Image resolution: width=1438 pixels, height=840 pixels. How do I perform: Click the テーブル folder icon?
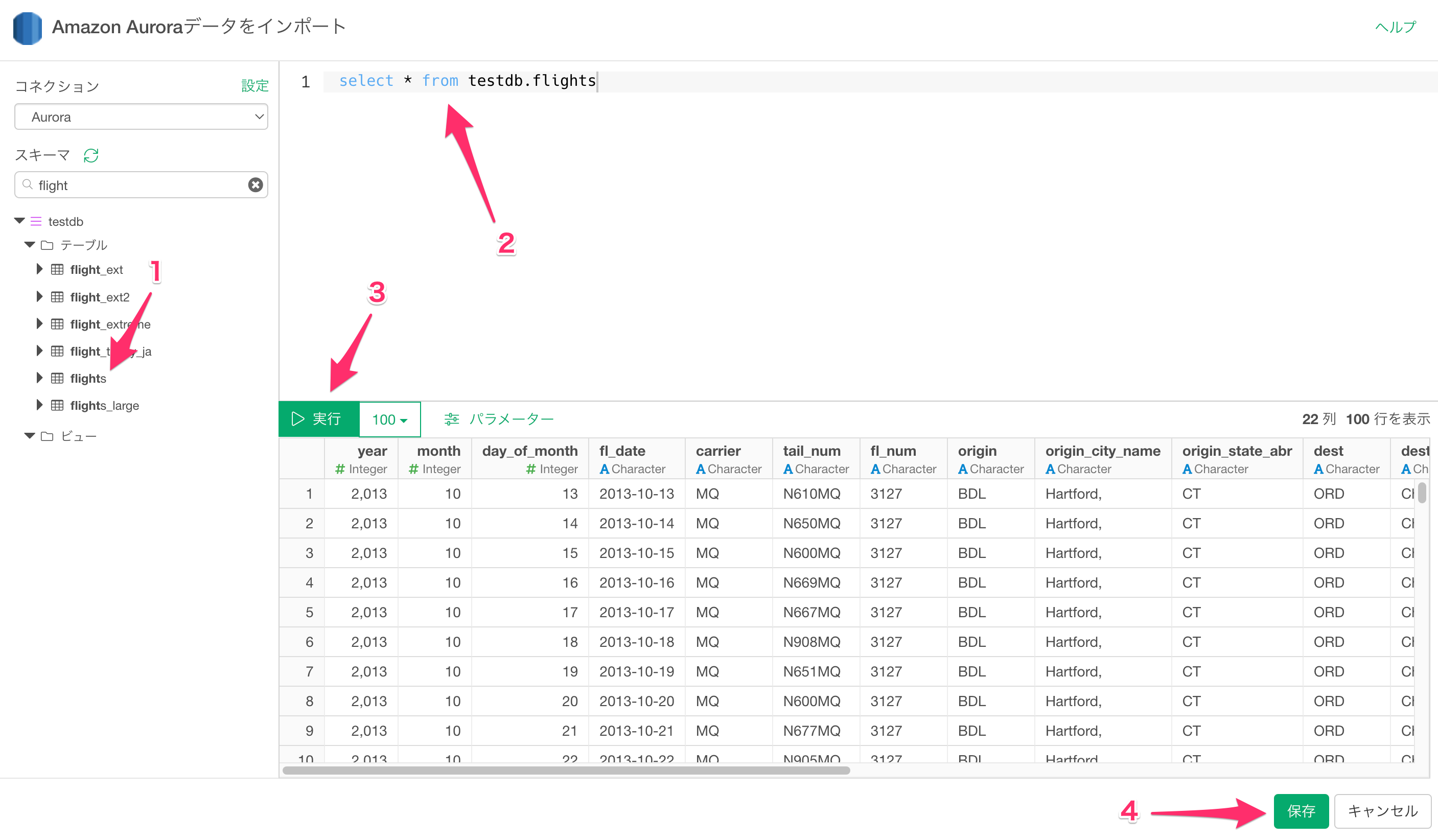pos(48,245)
